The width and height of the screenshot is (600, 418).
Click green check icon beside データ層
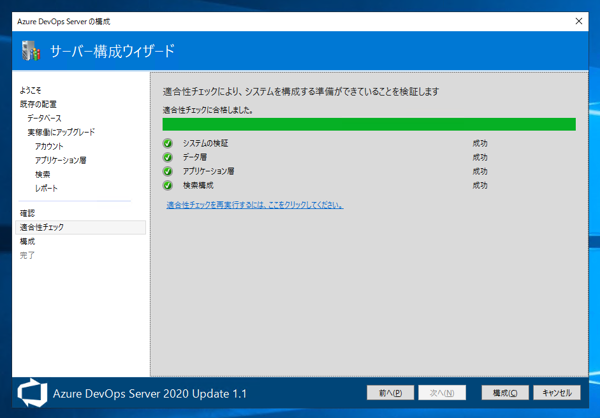point(168,157)
